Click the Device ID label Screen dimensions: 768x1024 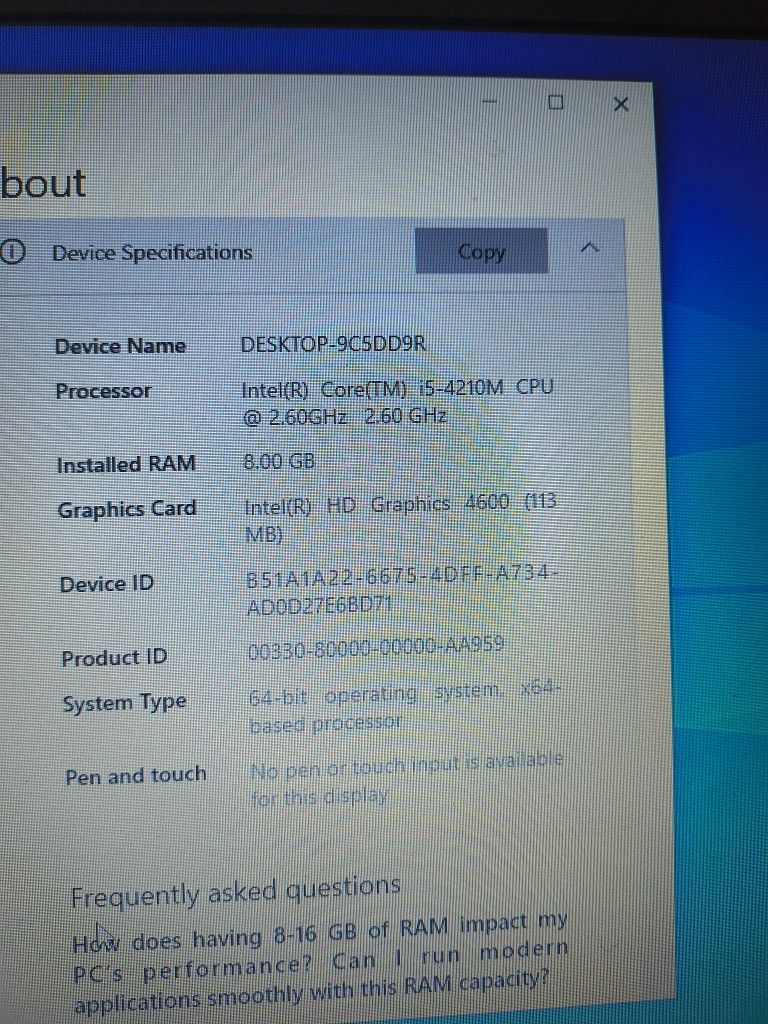point(106,583)
